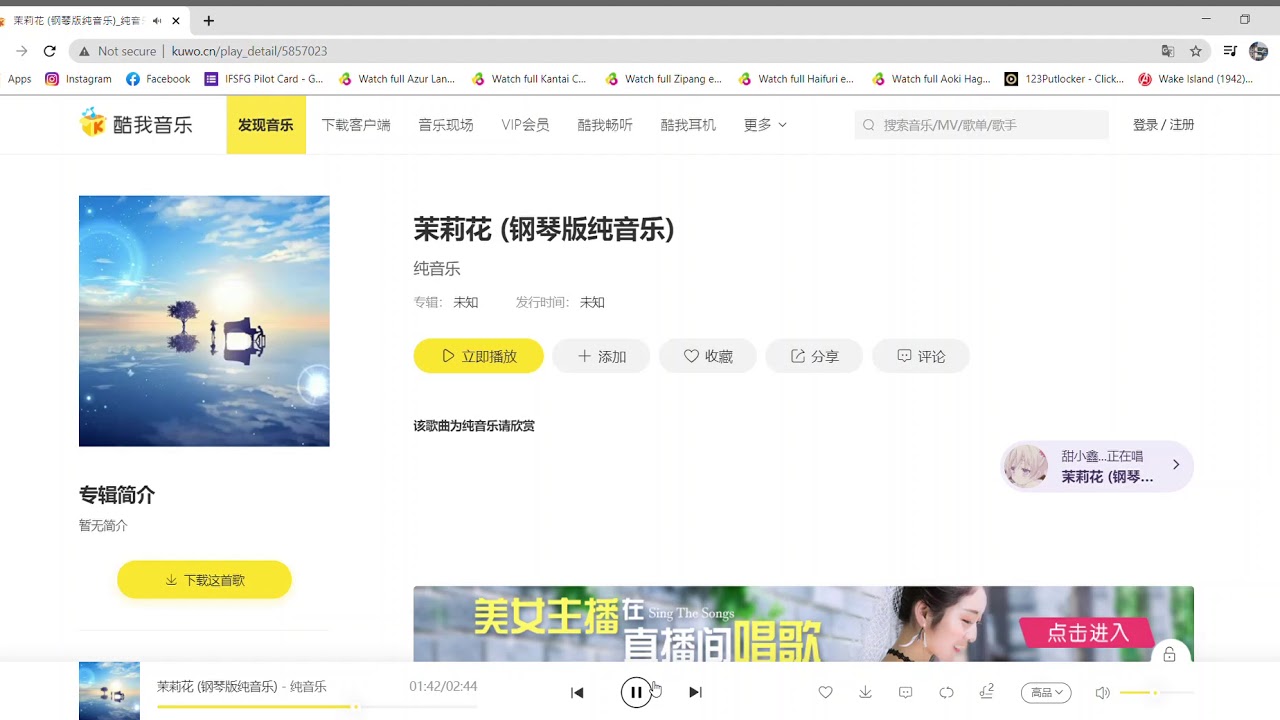Open the VIP会员 tab
The image size is (1280, 720).
(525, 125)
